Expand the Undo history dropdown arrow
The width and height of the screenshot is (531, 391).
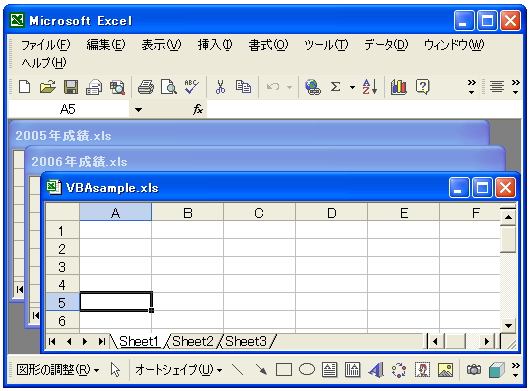[x=289, y=87]
